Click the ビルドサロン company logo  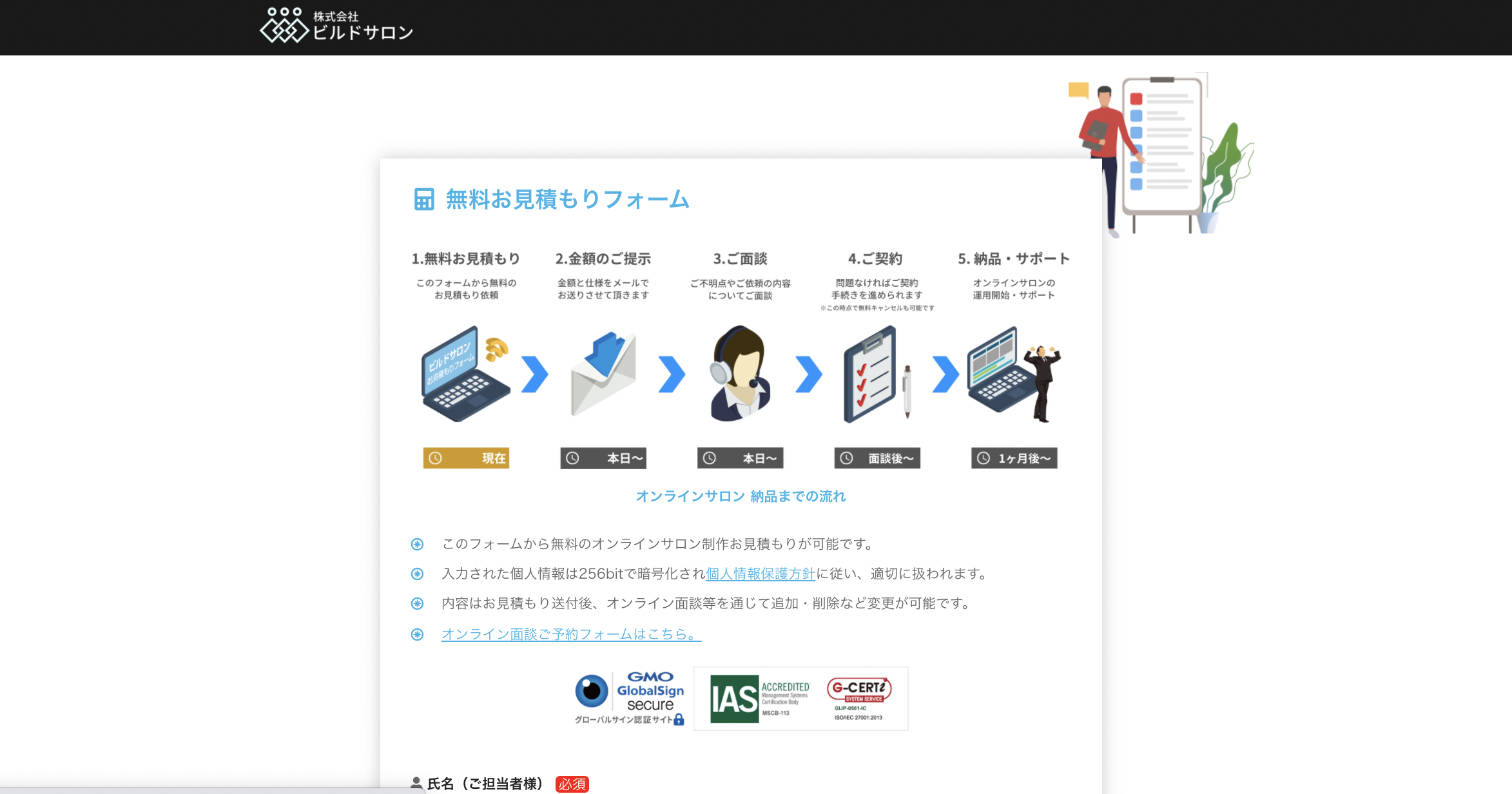(335, 27)
